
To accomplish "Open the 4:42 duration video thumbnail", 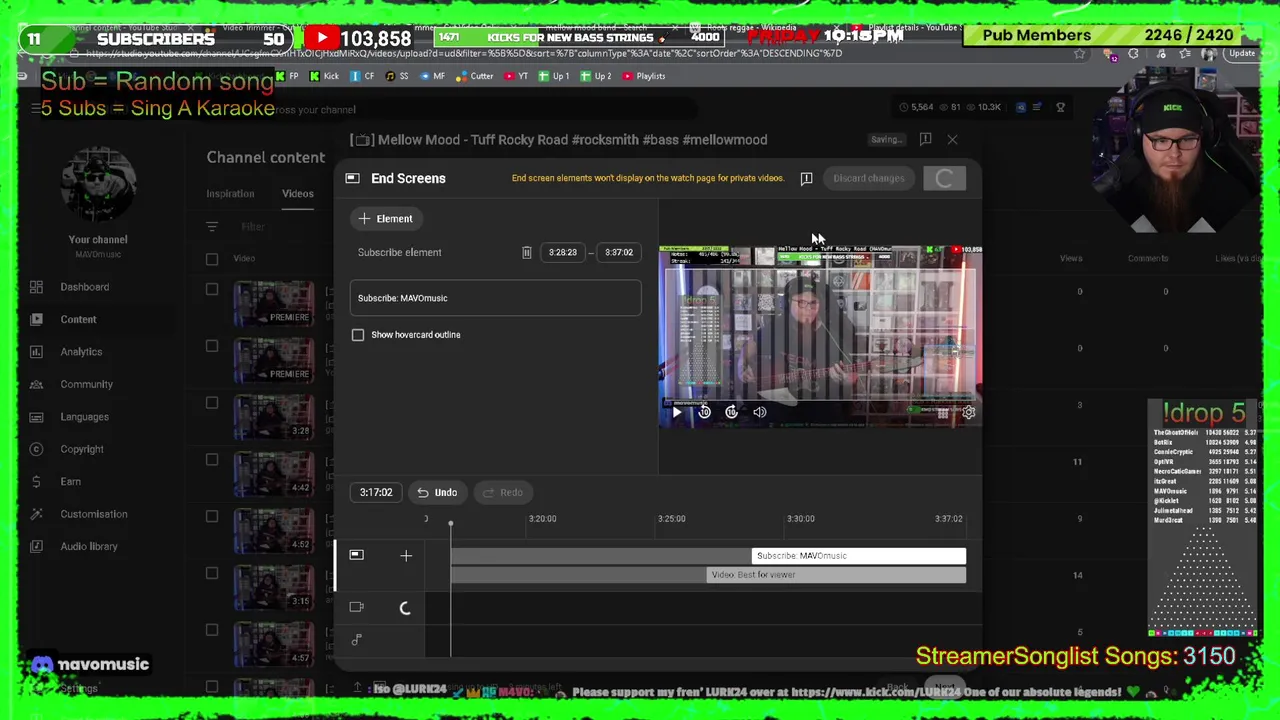I will click(x=273, y=474).
